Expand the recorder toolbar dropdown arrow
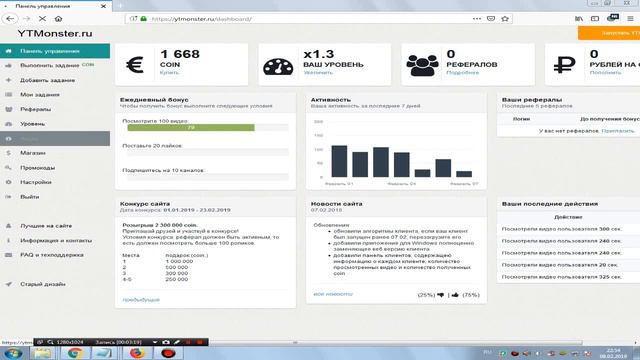This screenshot has width=640, height=360. 155,342
